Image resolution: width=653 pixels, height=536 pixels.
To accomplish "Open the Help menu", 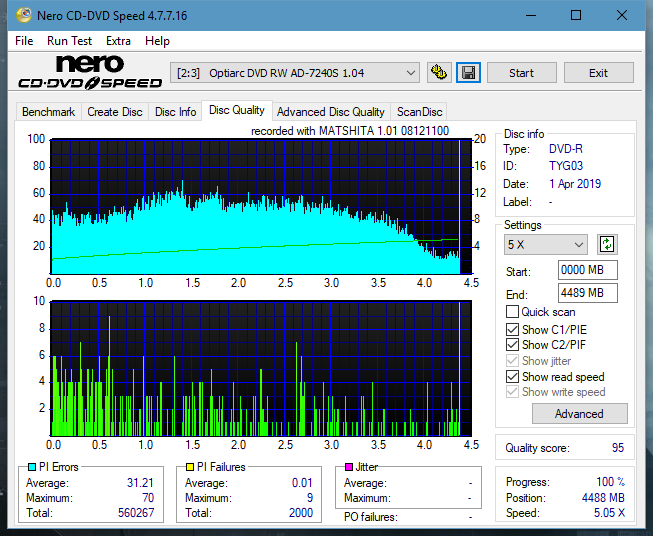I will [157, 41].
